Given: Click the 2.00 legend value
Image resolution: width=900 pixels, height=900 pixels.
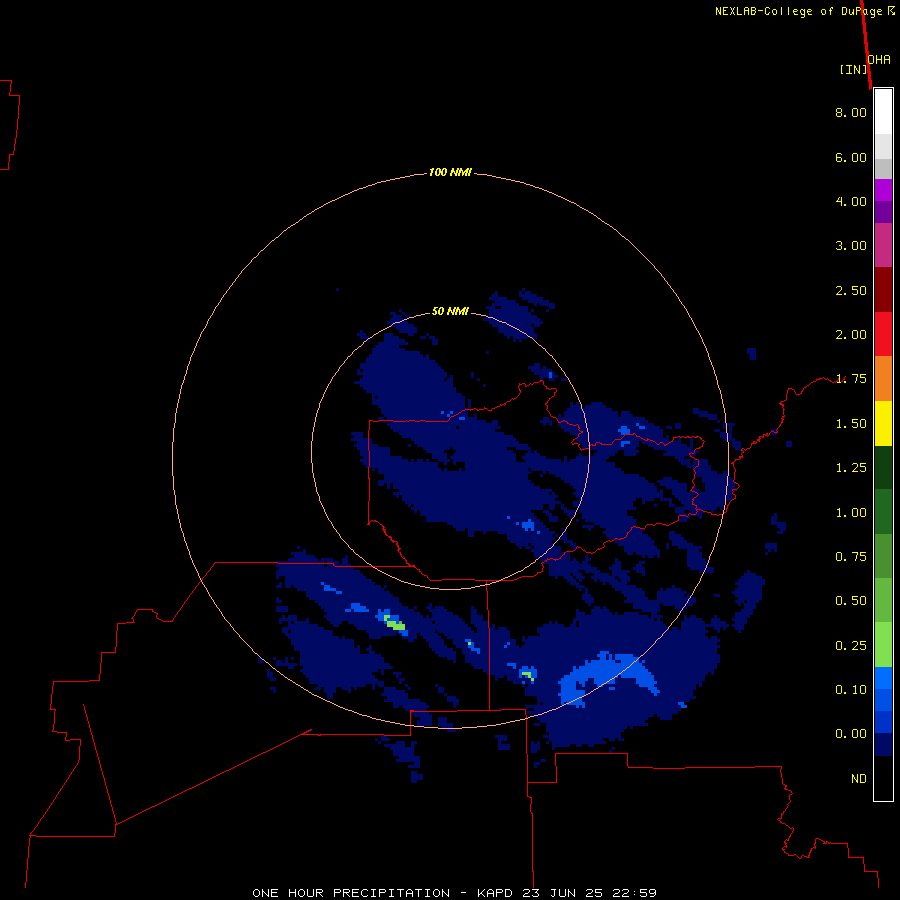Looking at the screenshot, I should (x=851, y=335).
